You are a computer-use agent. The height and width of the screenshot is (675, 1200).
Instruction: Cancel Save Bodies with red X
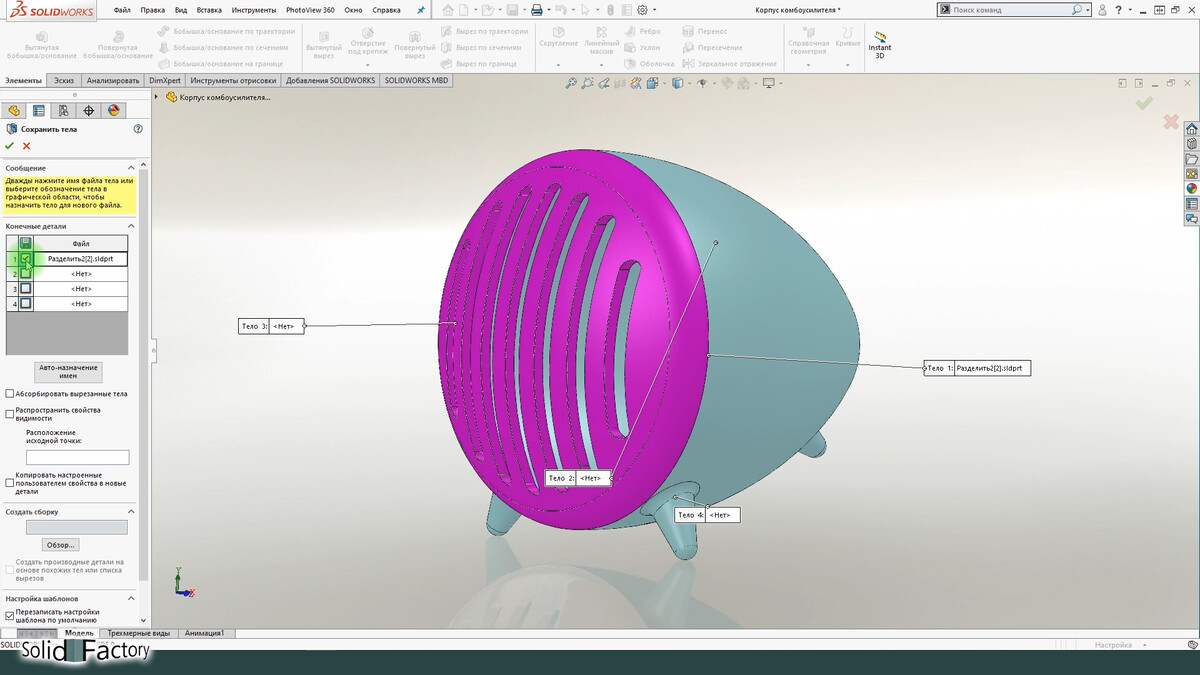27,146
